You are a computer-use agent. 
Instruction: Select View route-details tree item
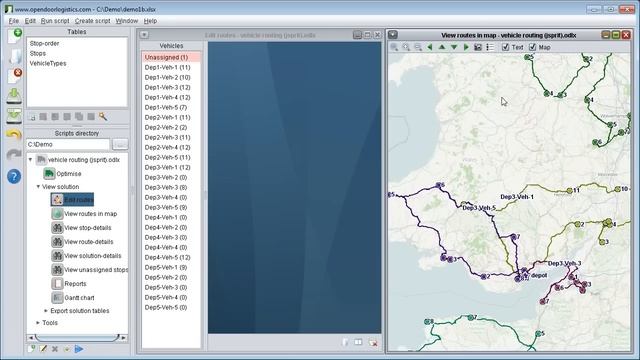point(82,242)
